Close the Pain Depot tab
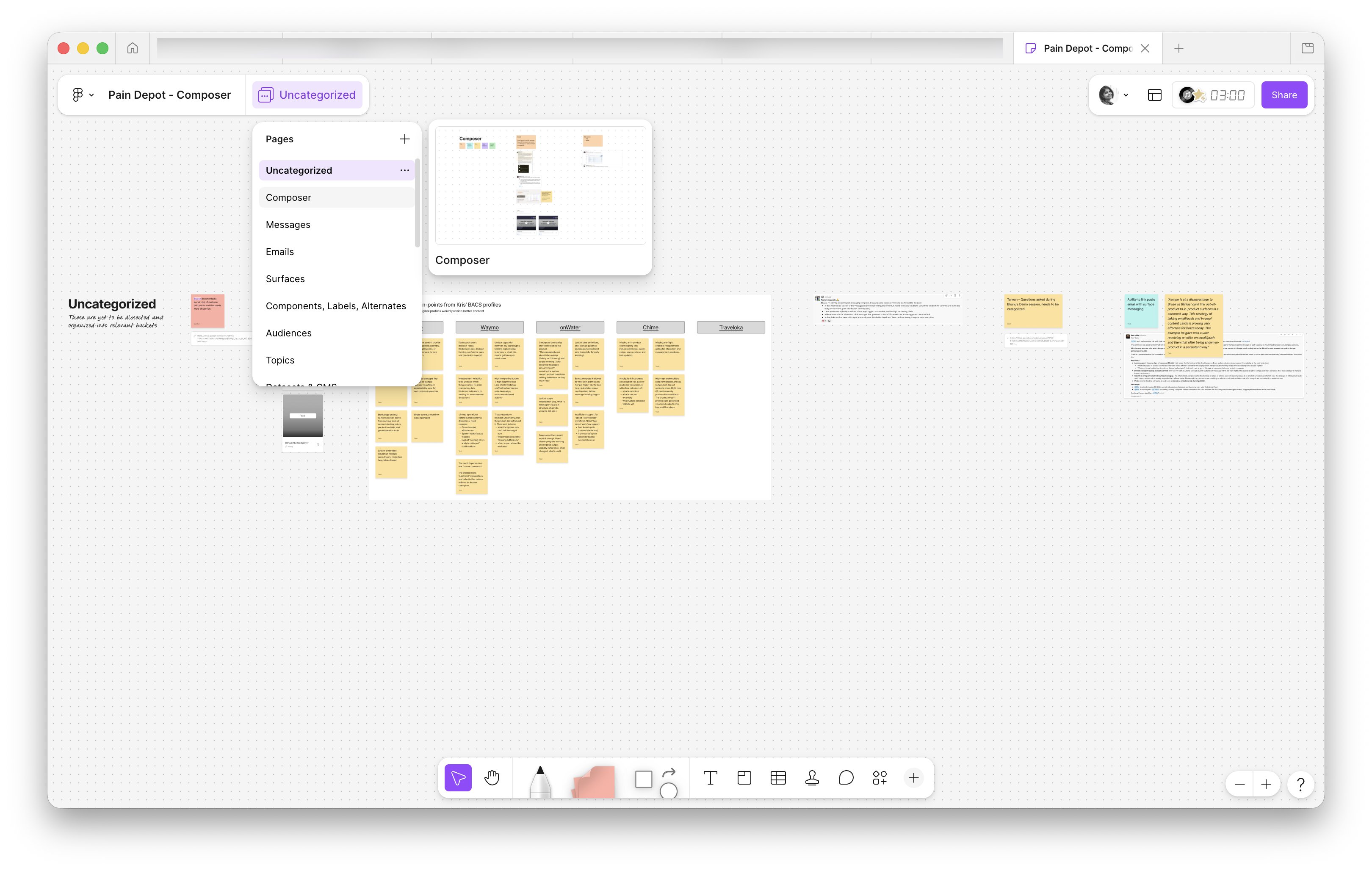 coord(1145,48)
